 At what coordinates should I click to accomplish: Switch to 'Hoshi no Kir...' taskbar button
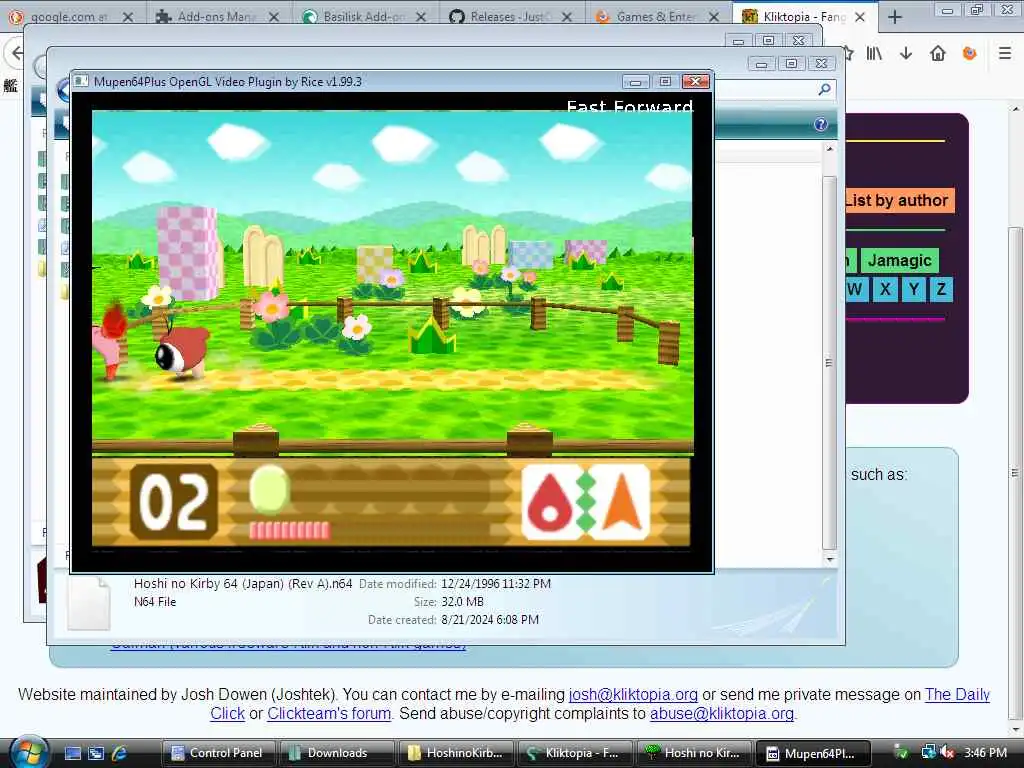point(694,753)
